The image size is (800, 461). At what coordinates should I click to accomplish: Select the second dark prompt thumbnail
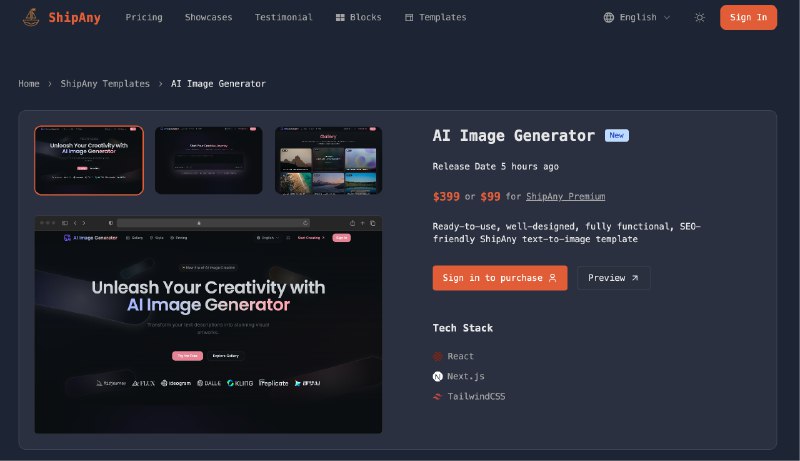(209, 160)
